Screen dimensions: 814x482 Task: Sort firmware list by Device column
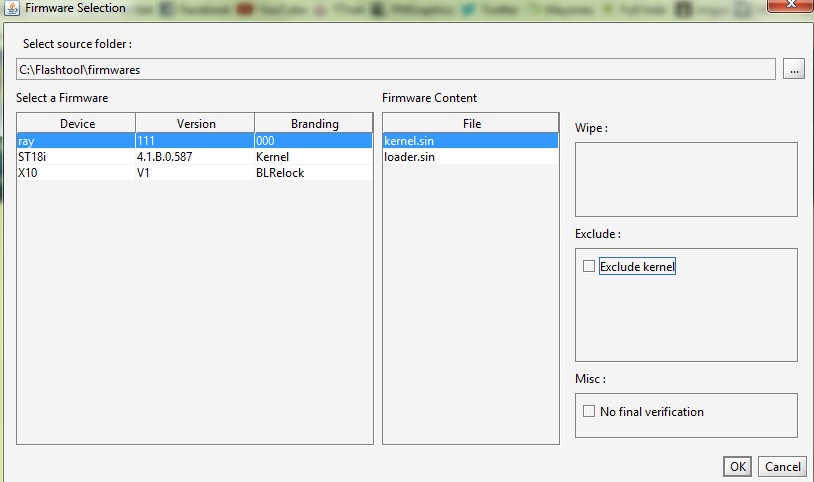point(76,124)
